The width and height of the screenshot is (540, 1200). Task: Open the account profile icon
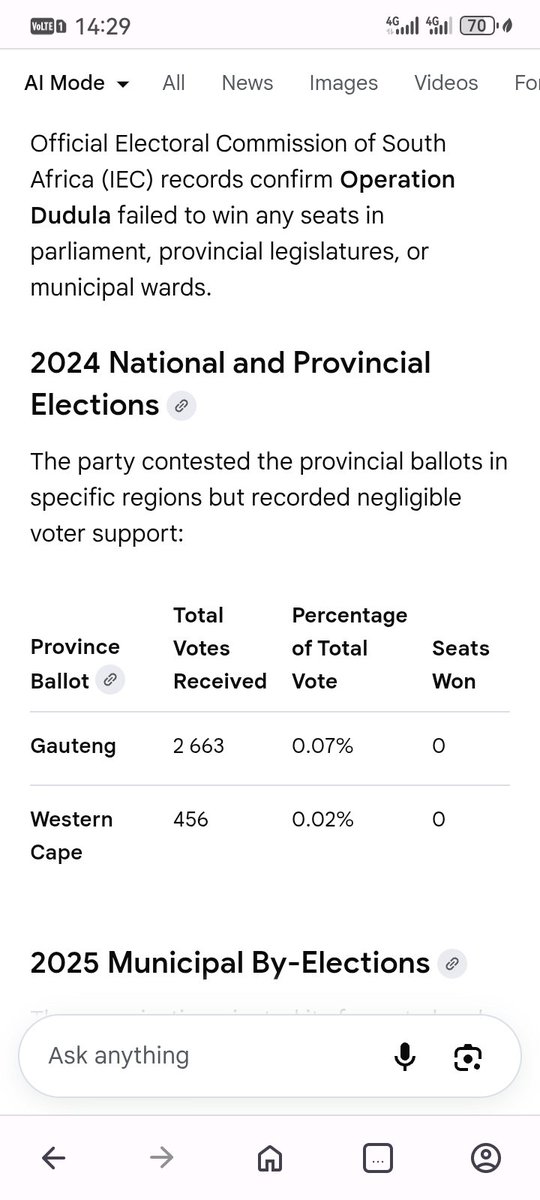pos(485,1158)
